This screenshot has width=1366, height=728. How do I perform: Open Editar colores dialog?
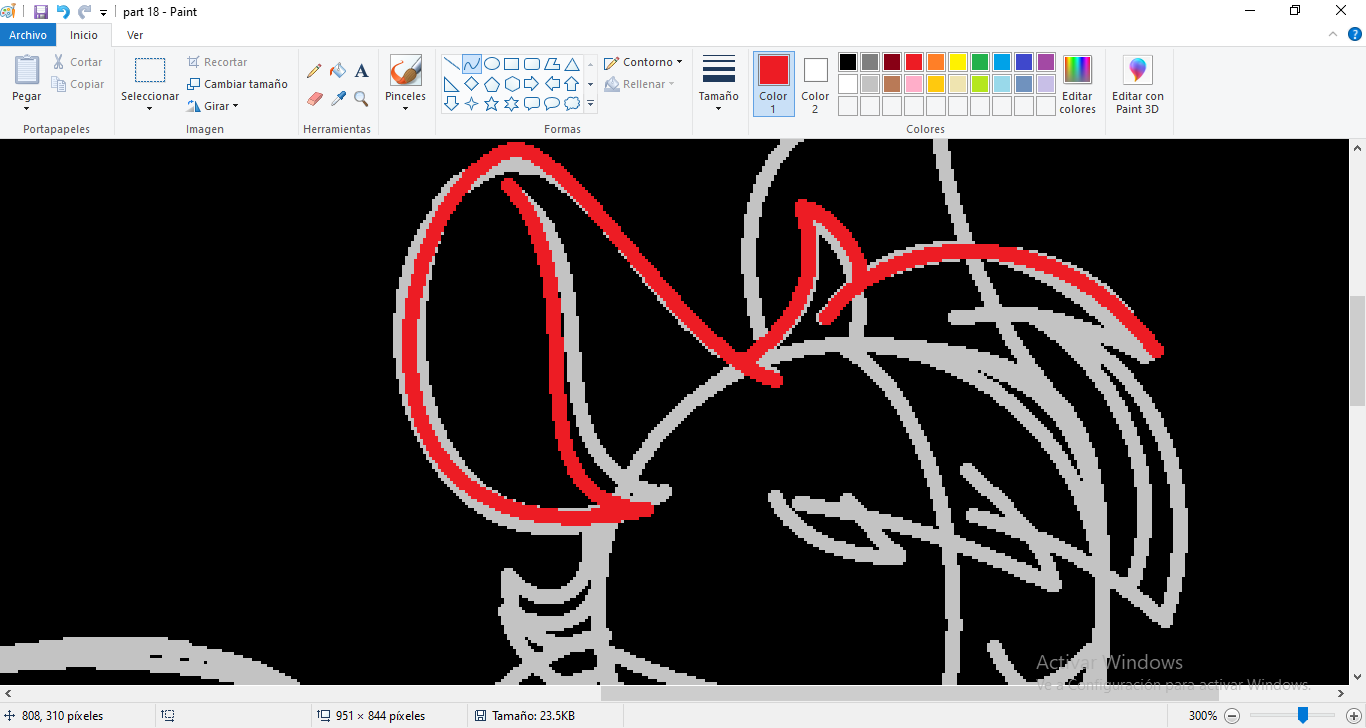point(1077,84)
